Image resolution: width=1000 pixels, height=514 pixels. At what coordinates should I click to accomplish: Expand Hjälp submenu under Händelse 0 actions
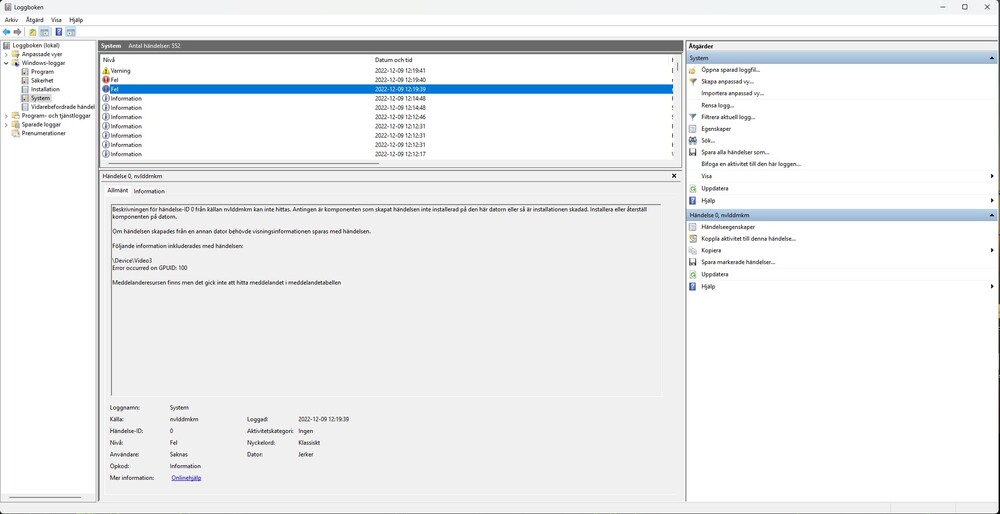tap(992, 286)
